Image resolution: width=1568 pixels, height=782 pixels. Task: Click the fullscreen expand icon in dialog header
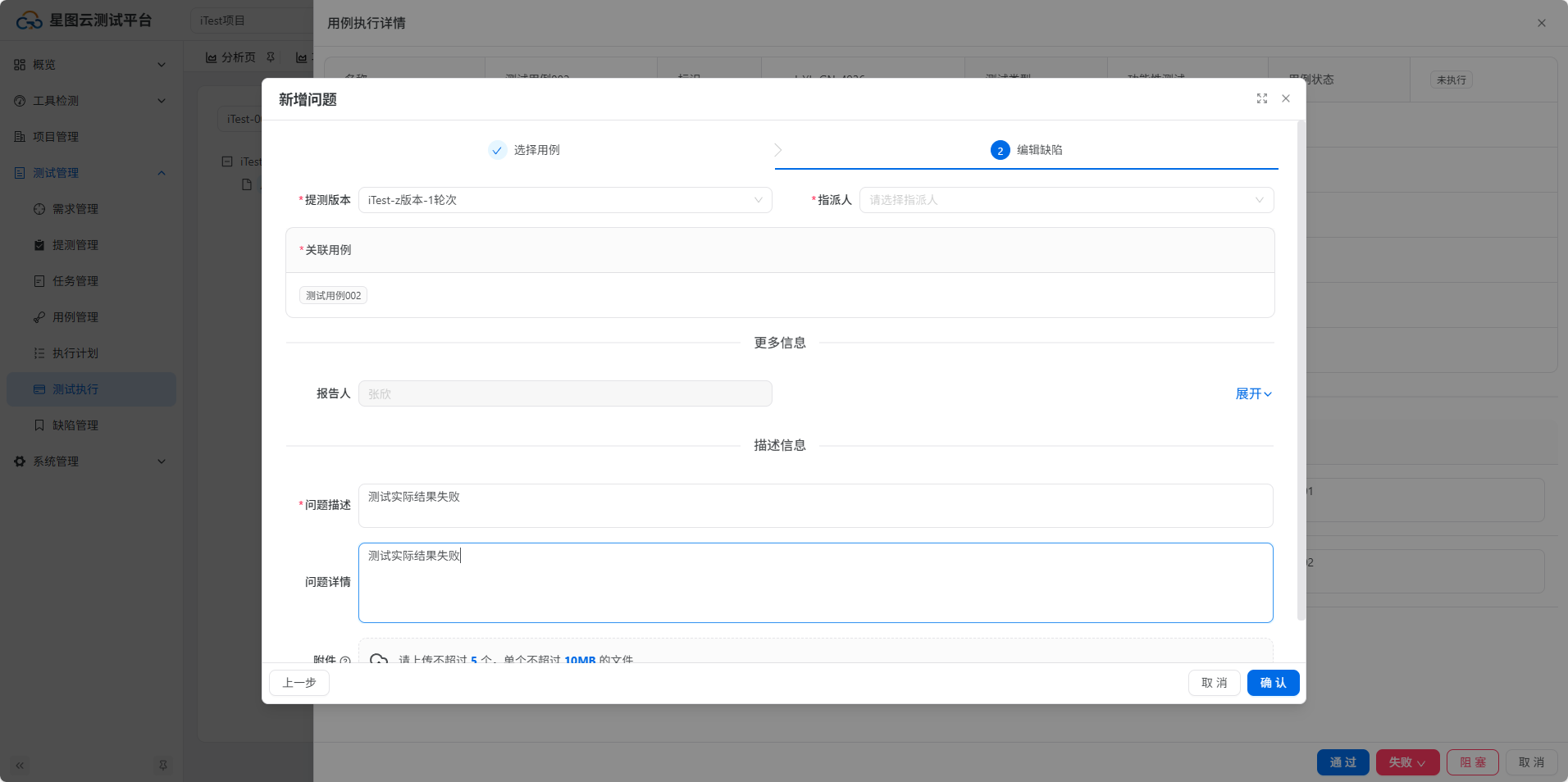coord(1261,98)
